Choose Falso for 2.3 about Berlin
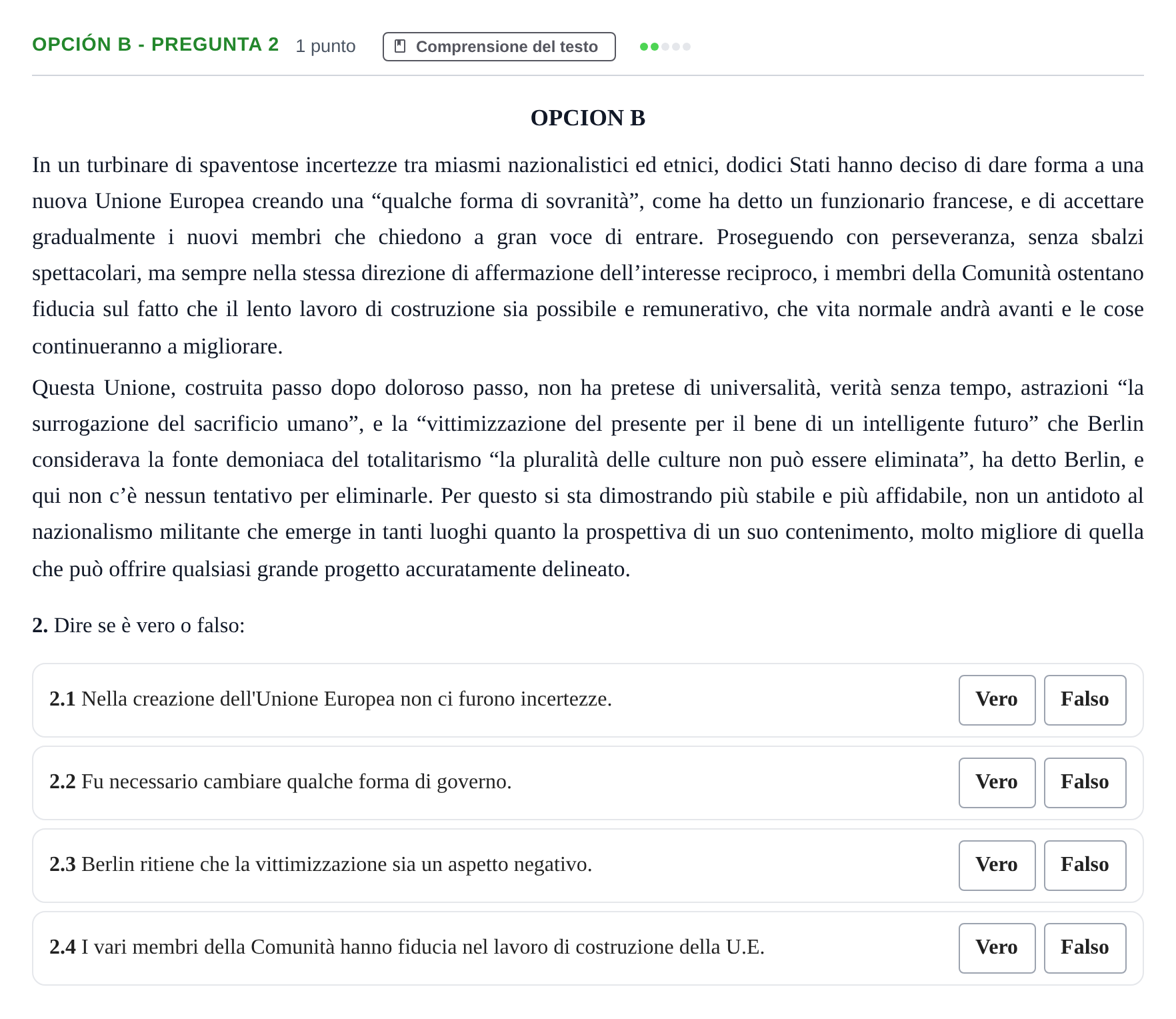Image resolution: width=1176 pixels, height=1019 pixels. 1085,865
